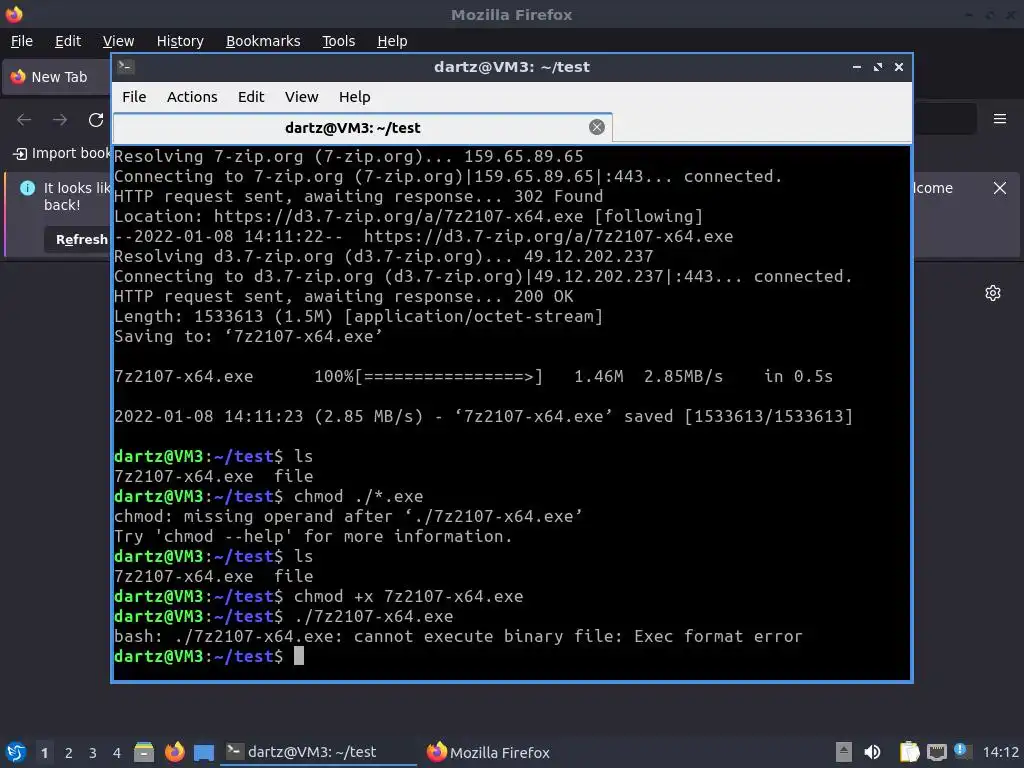Click the show desktop icon in the panel

[204, 753]
